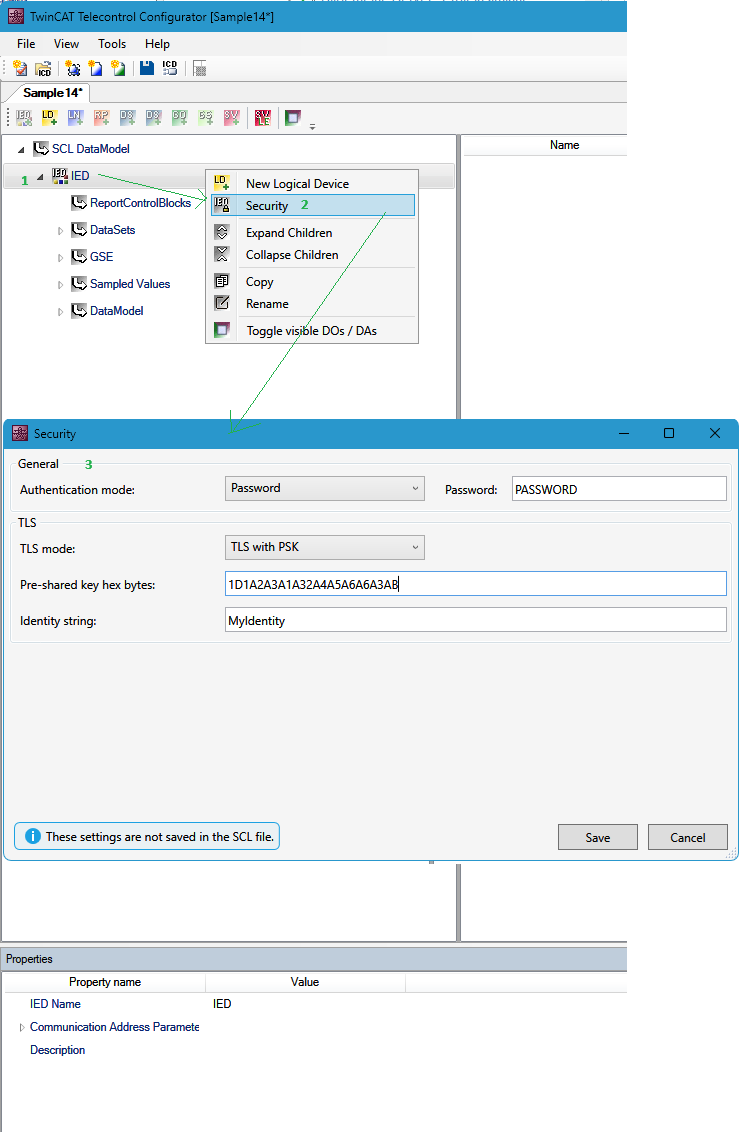Click the new green document icon
739x1132 pixels.
[118, 69]
